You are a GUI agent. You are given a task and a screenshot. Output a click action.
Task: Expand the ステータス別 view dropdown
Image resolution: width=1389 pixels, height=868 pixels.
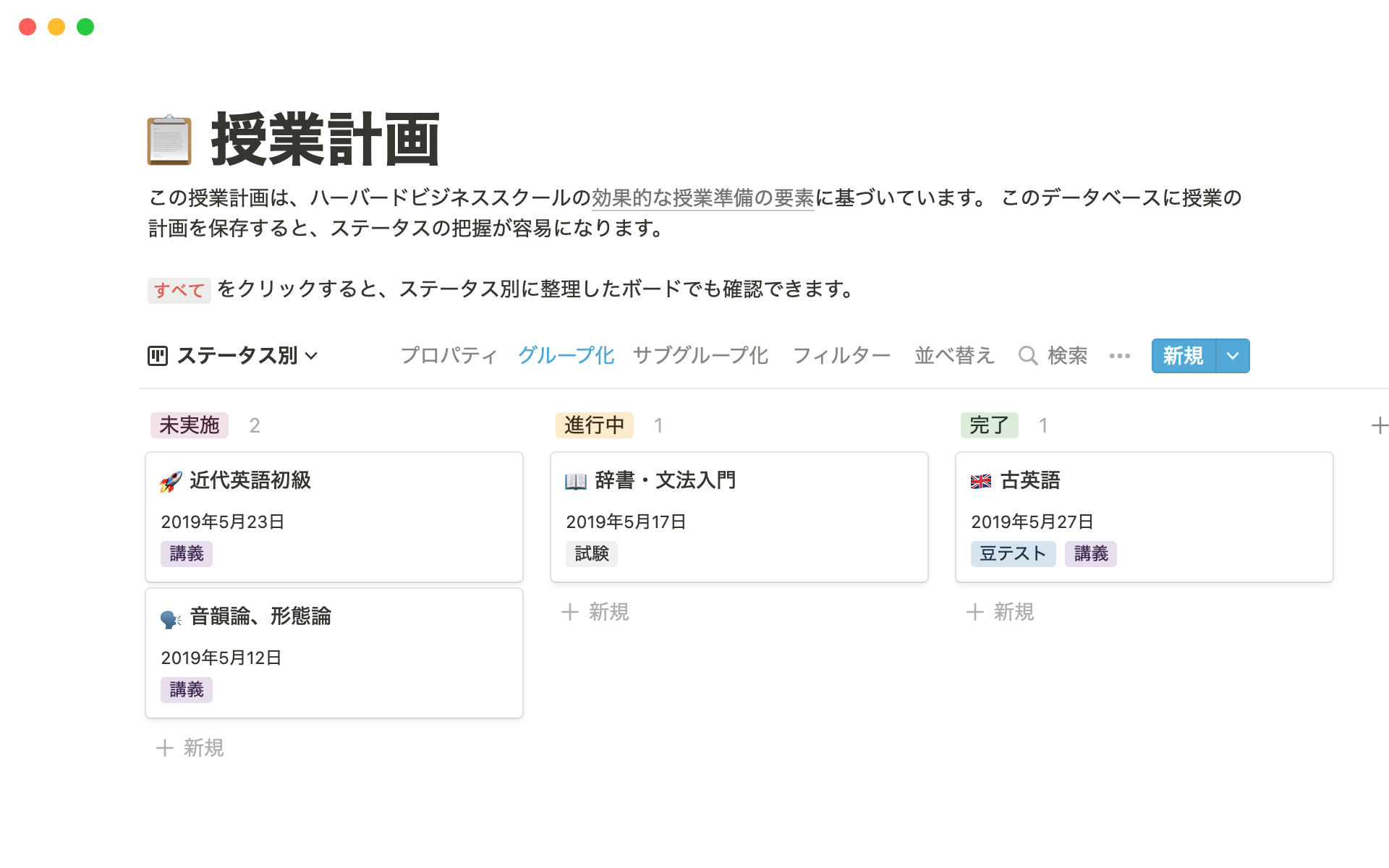(x=312, y=356)
